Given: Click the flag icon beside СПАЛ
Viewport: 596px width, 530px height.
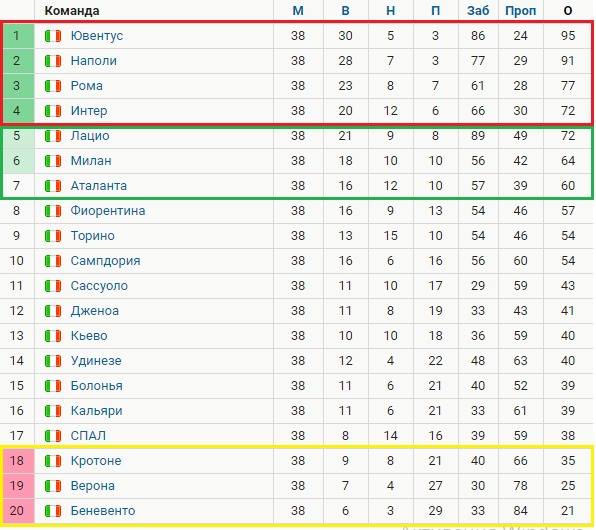Looking at the screenshot, I should pos(53,436).
